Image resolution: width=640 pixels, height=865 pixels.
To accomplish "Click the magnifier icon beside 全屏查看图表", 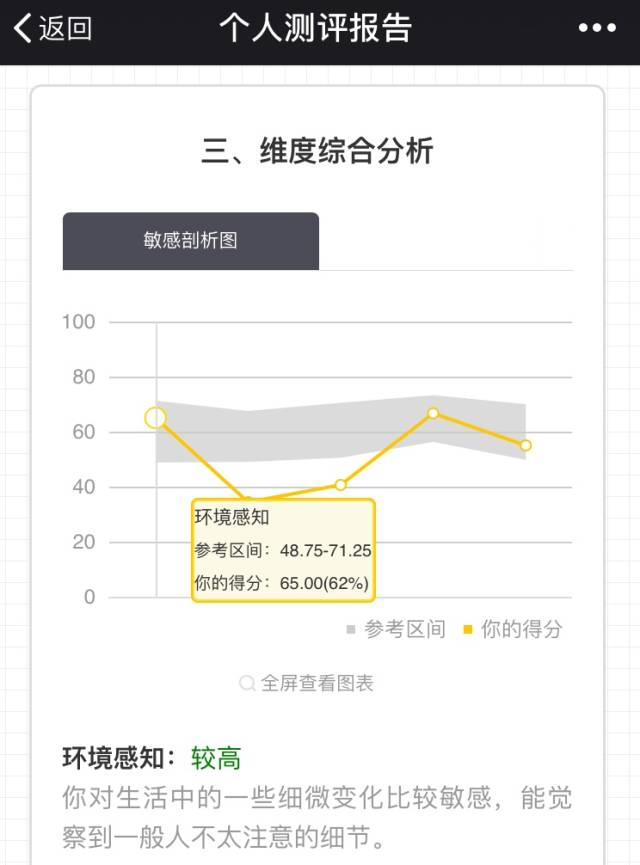I will click(247, 684).
